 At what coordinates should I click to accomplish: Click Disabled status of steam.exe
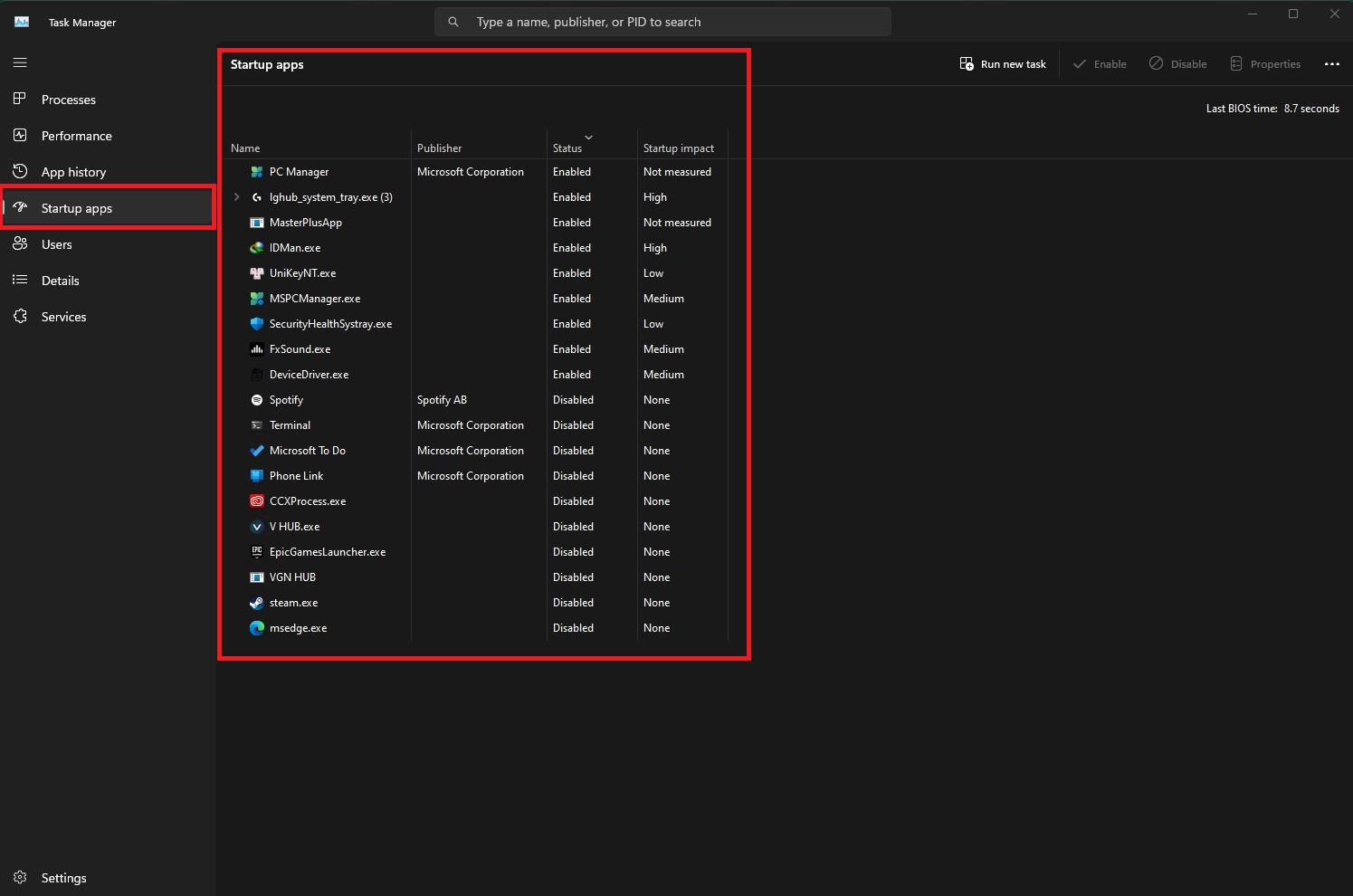pos(573,603)
